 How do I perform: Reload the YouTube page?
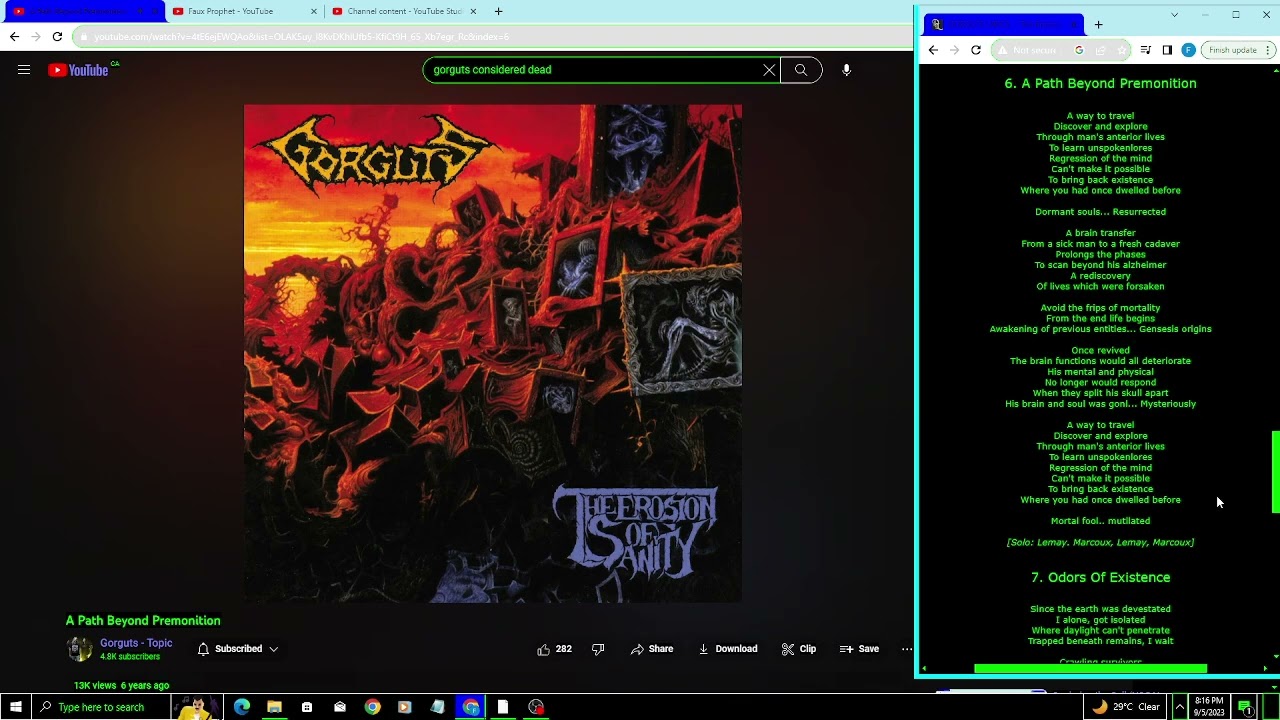(x=57, y=37)
